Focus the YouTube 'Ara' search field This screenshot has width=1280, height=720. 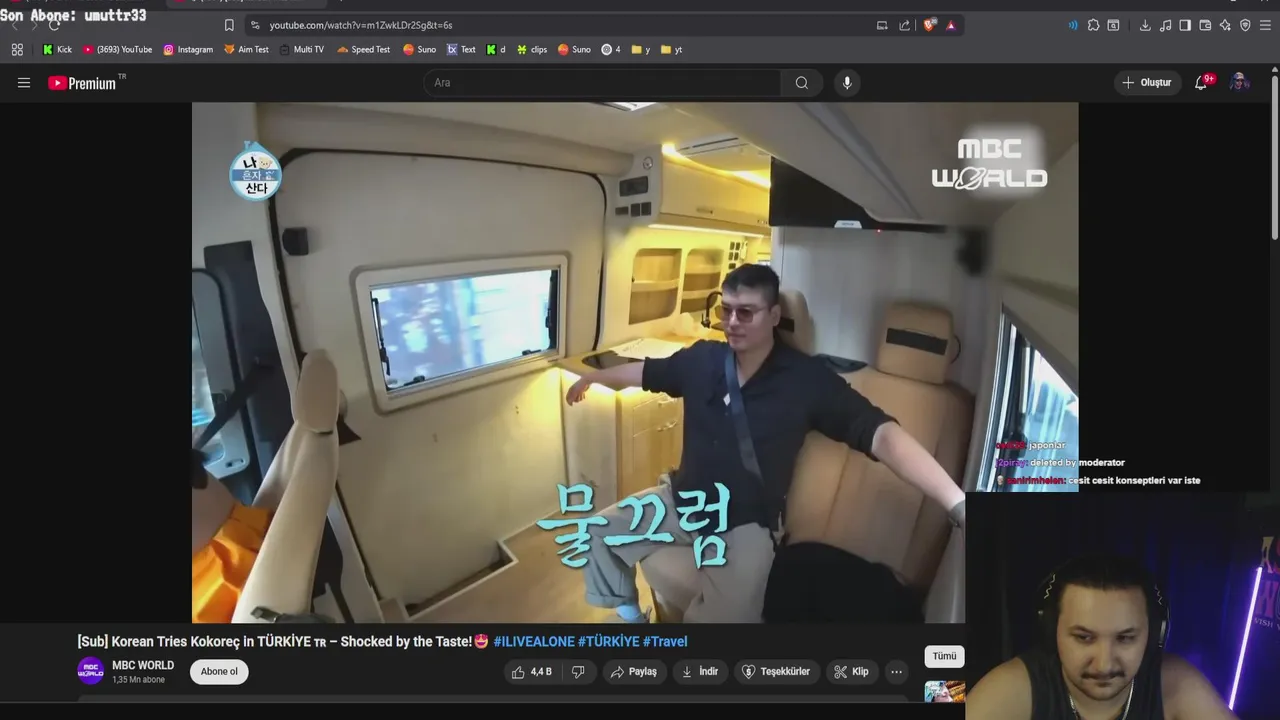pos(602,83)
